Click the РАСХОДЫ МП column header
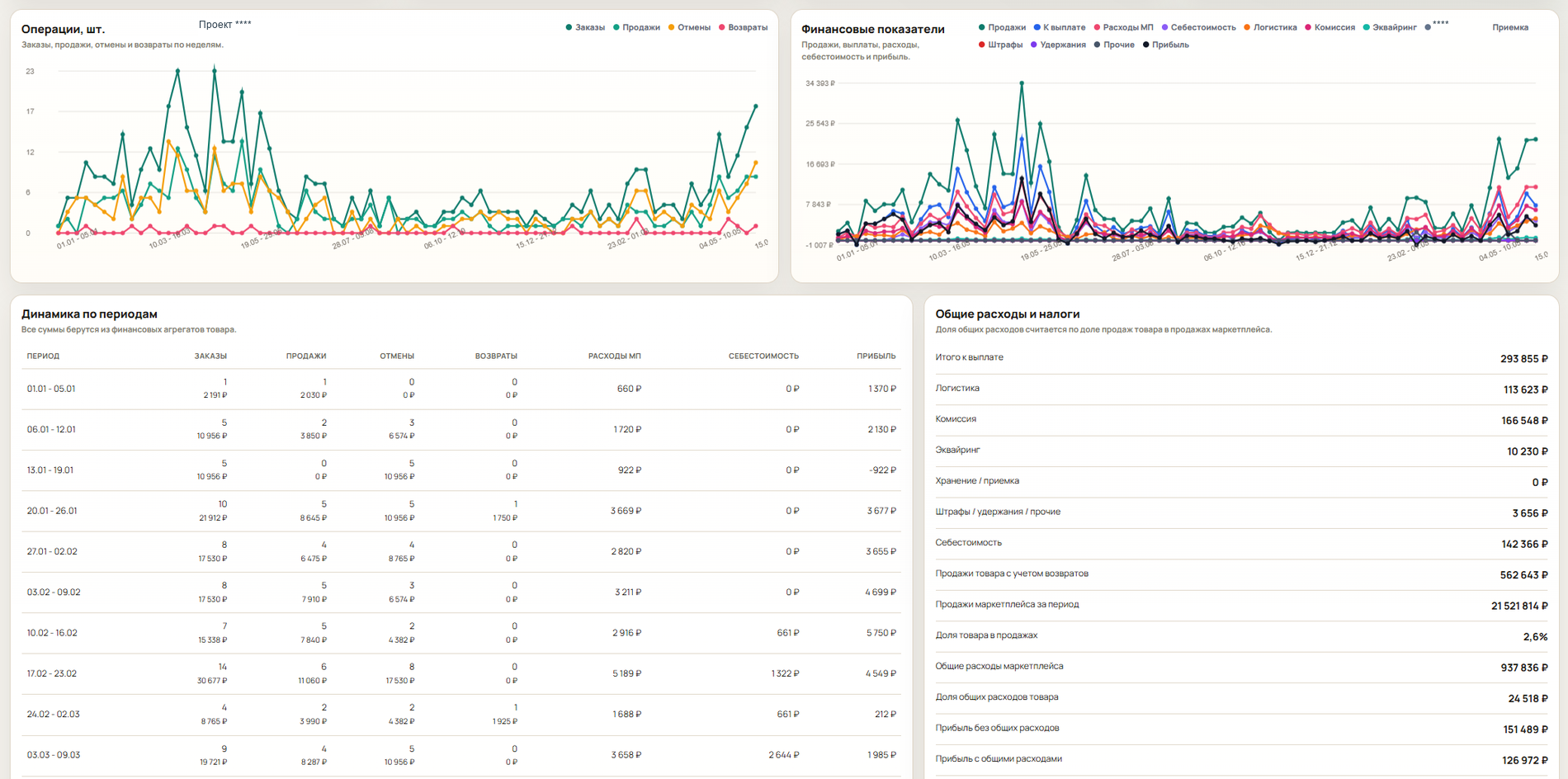1568x779 pixels. [615, 356]
